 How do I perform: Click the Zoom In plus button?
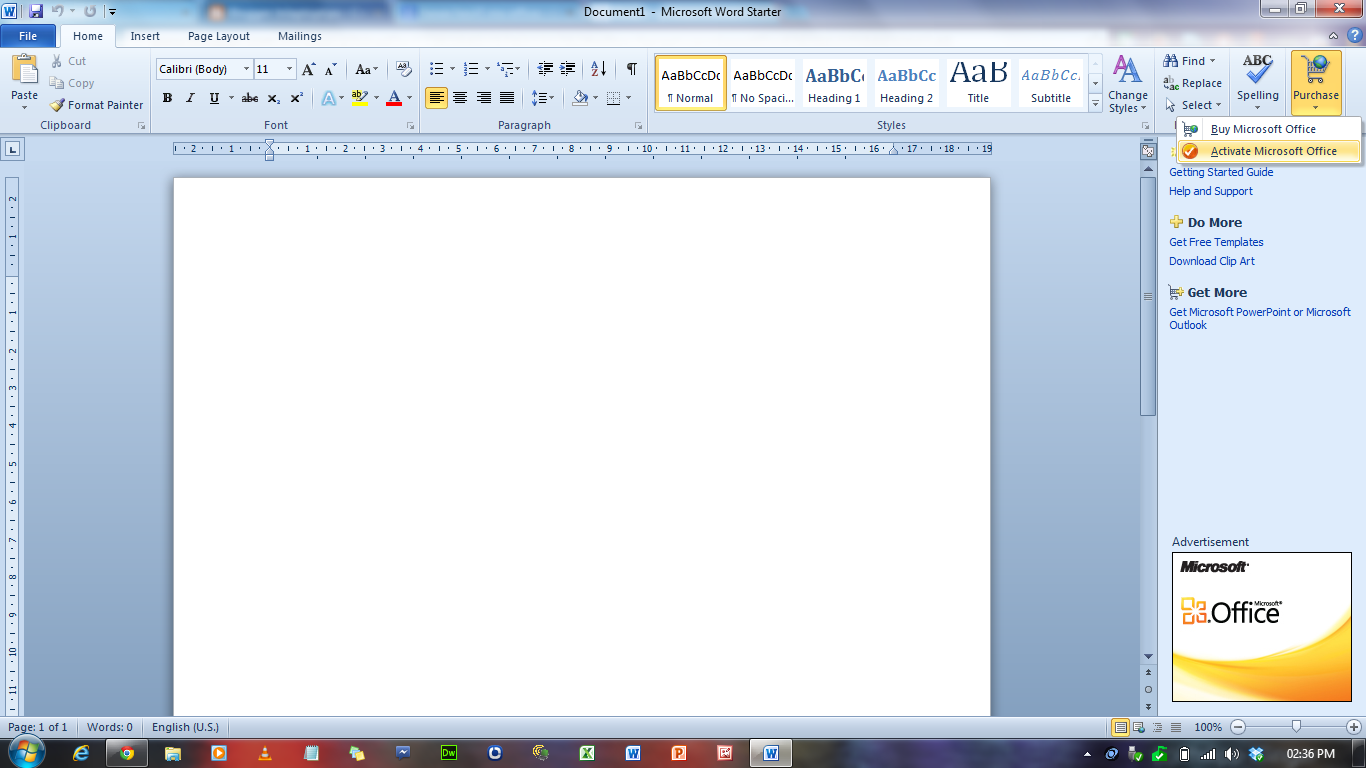click(1354, 727)
